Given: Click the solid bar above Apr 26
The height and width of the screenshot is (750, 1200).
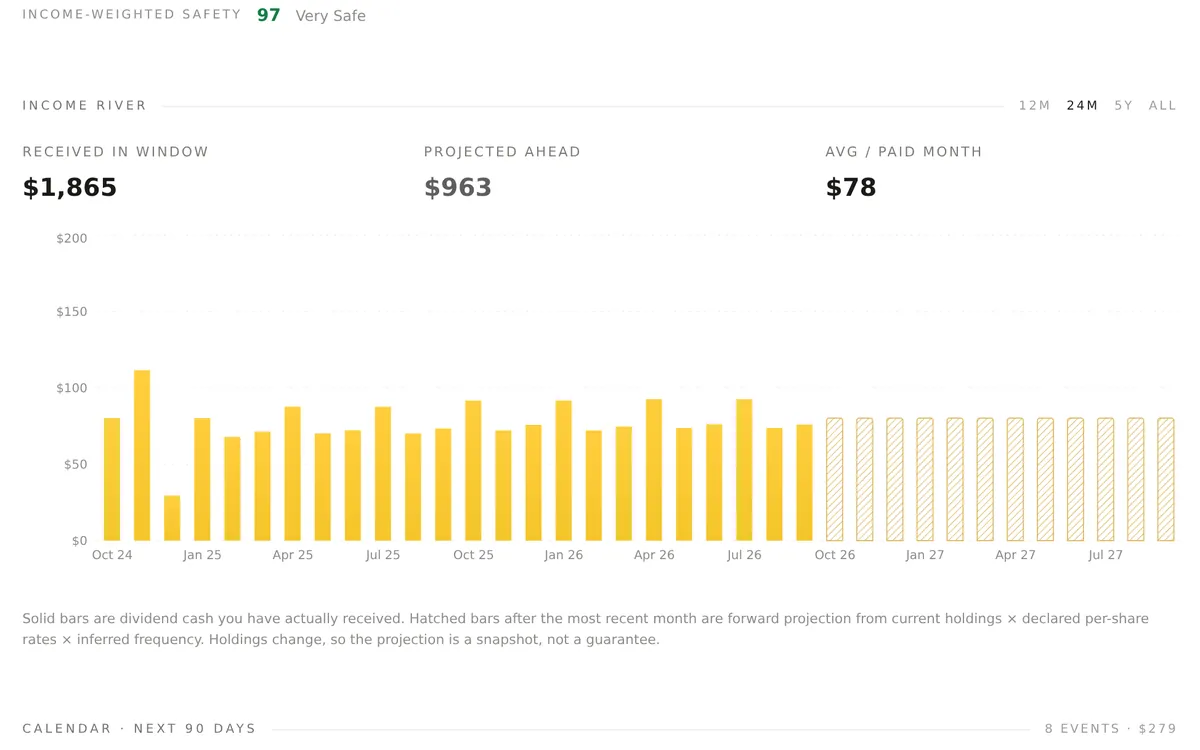Looking at the screenshot, I should point(654,470).
